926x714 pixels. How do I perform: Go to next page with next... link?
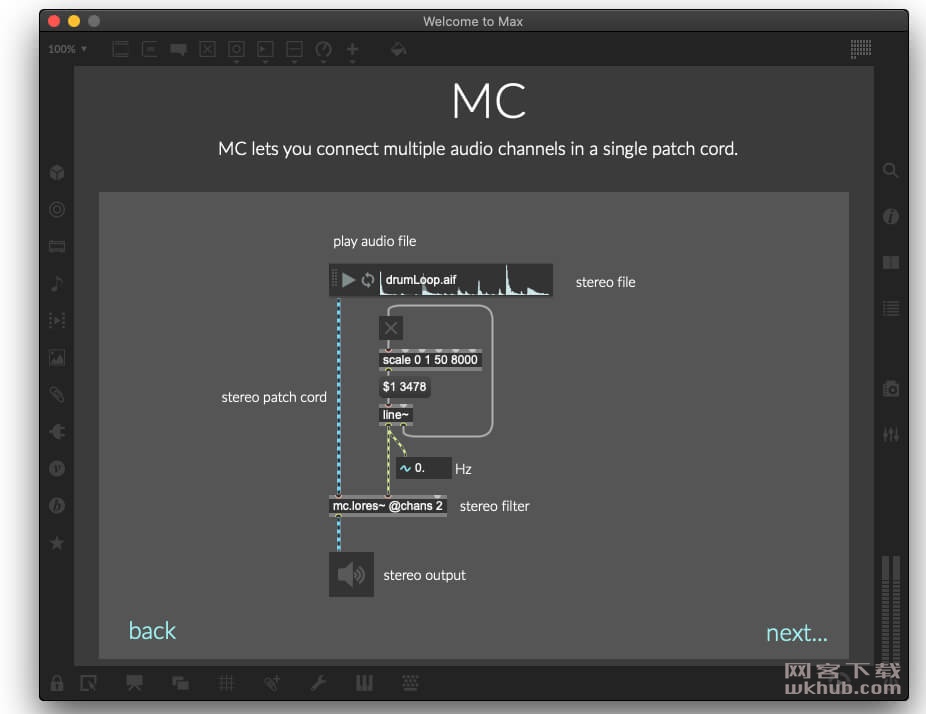(797, 633)
